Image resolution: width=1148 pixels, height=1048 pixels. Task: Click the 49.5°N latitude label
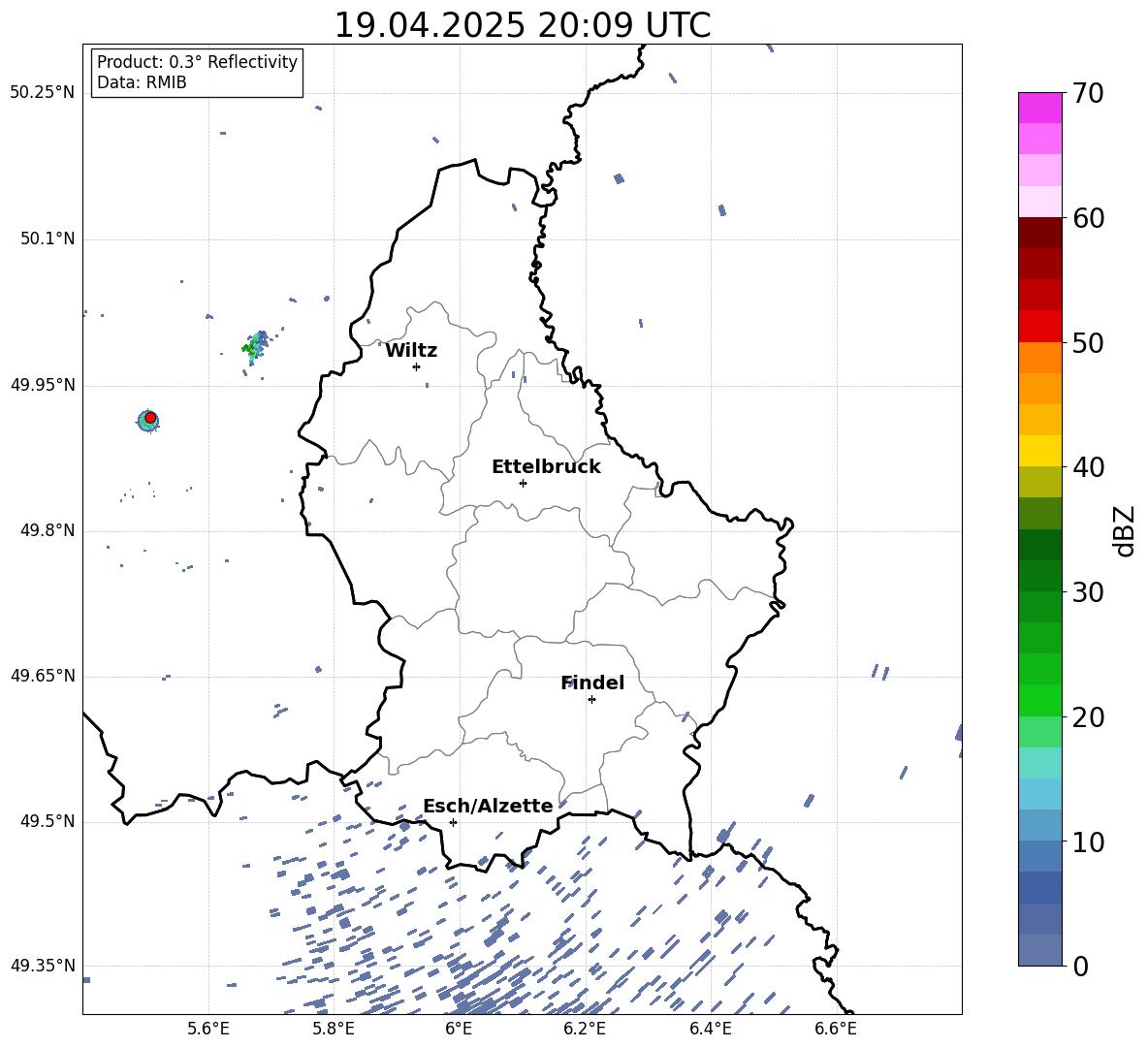pos(48,821)
